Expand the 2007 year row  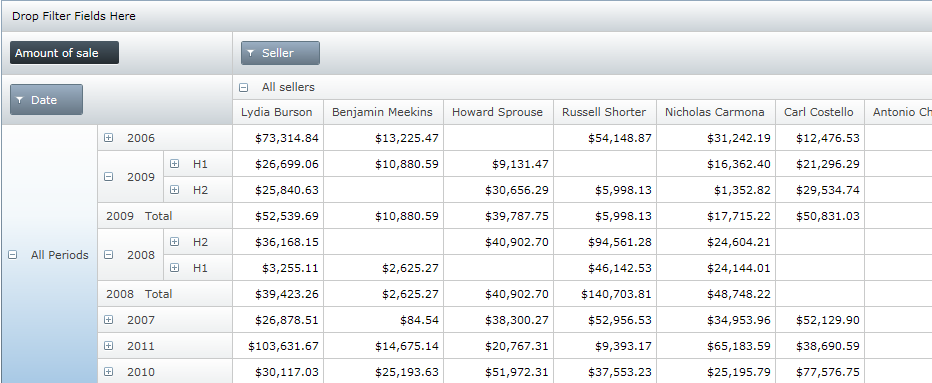(x=108, y=320)
